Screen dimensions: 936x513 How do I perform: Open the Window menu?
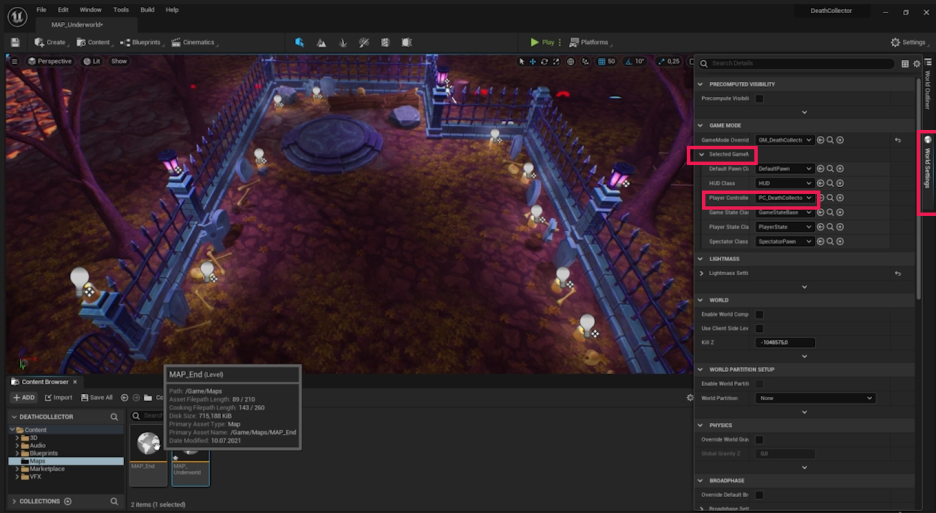pos(90,10)
